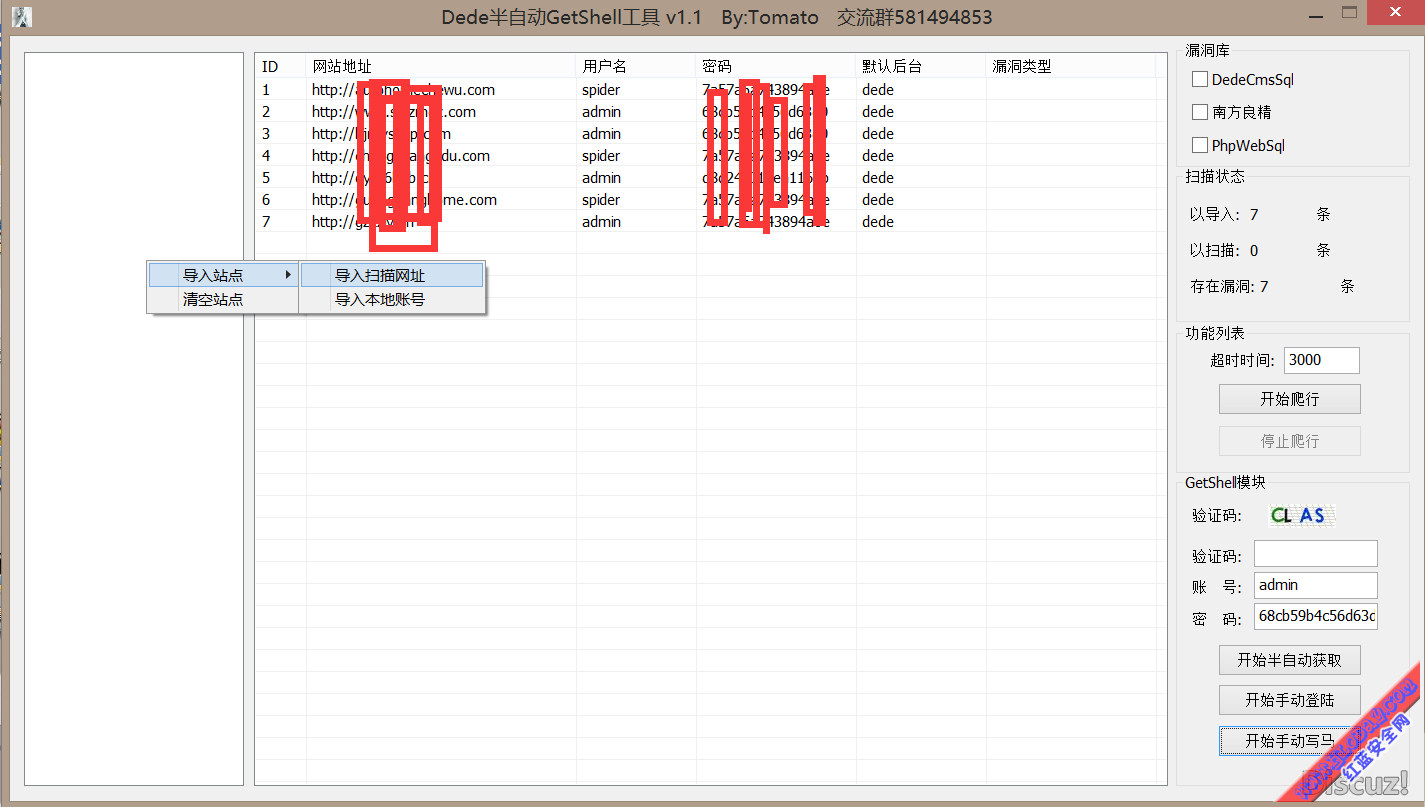The height and width of the screenshot is (807, 1425).
Task: Click username spider in row 4
Action: [601, 156]
